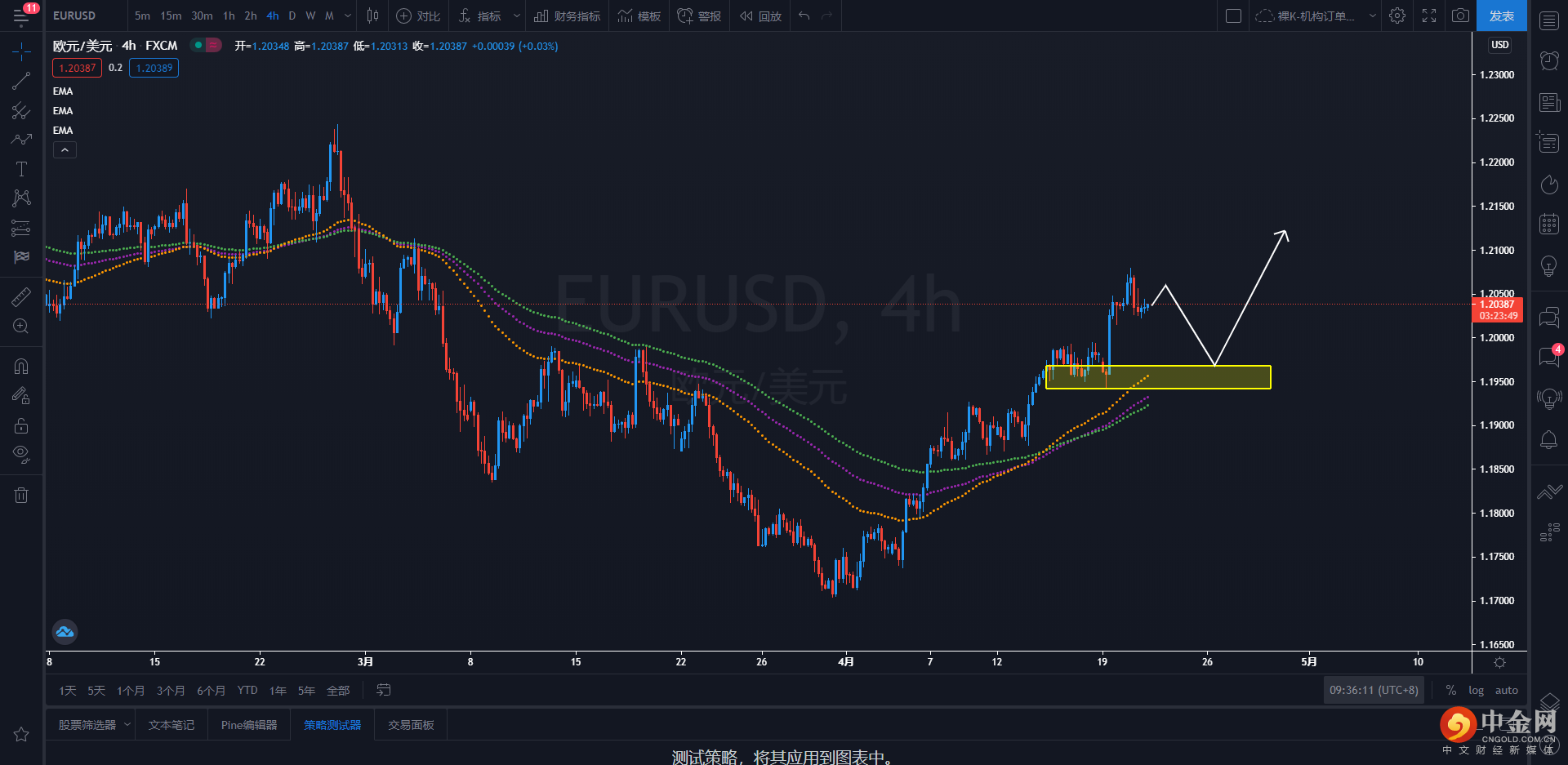The width and height of the screenshot is (1568, 765).
Task: Toggle hide all drawings eye icon
Action: [21, 455]
